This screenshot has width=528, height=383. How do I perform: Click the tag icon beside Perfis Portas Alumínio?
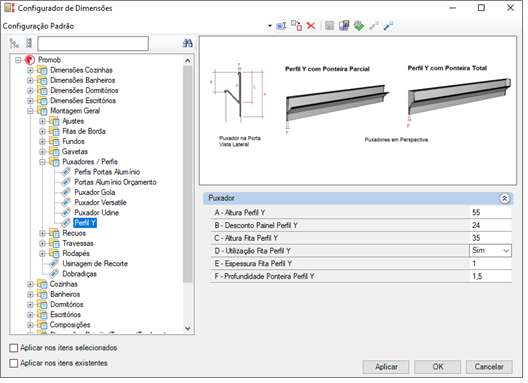pyautogui.click(x=66, y=173)
